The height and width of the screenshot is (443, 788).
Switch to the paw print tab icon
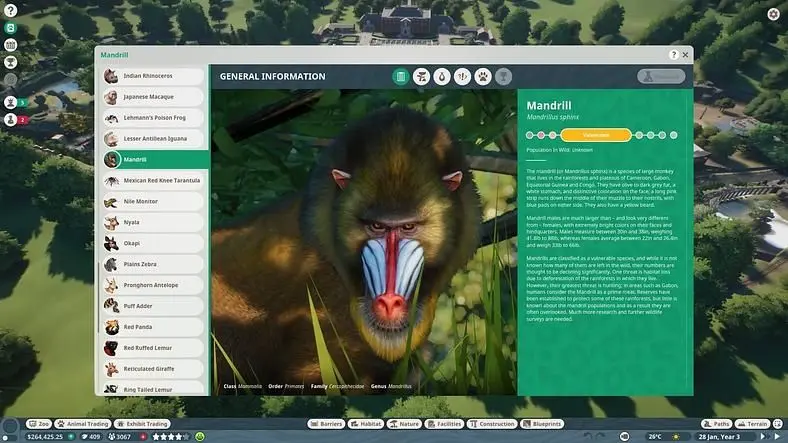483,77
